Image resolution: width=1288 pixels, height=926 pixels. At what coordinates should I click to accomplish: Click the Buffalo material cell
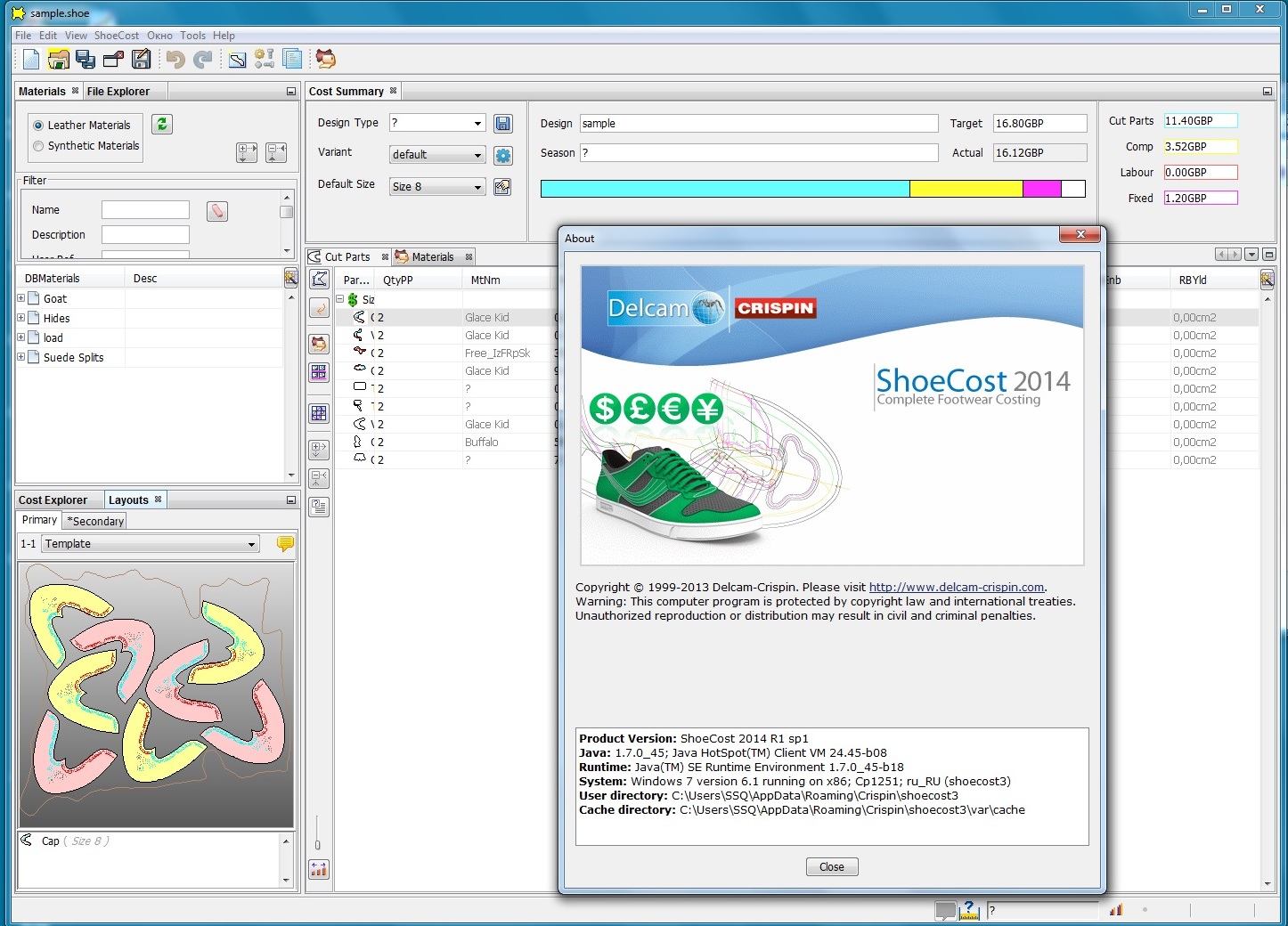click(x=508, y=442)
